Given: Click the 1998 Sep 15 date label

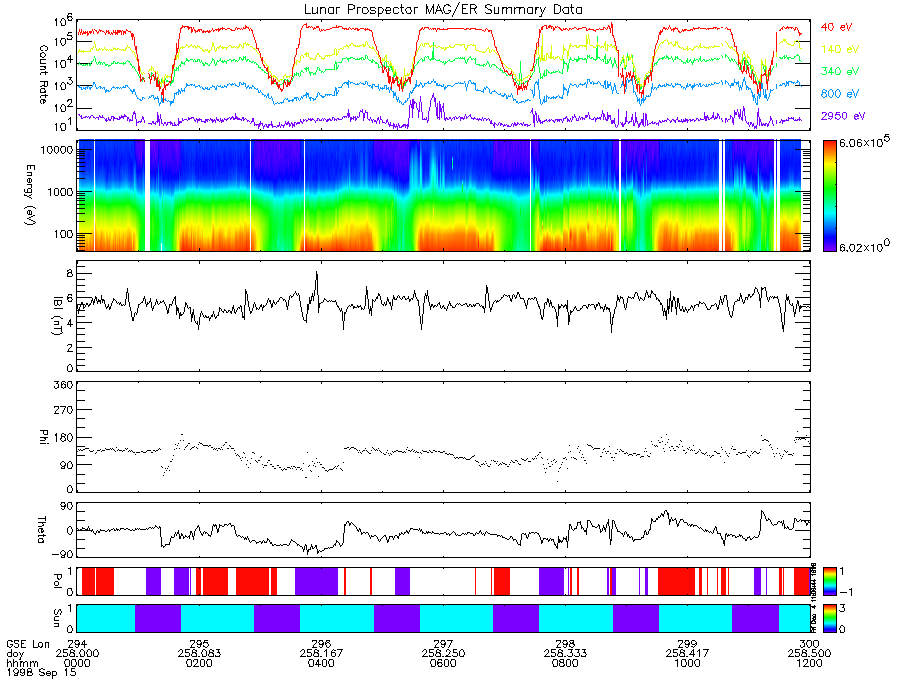Looking at the screenshot, I should pyautogui.click(x=41, y=672).
